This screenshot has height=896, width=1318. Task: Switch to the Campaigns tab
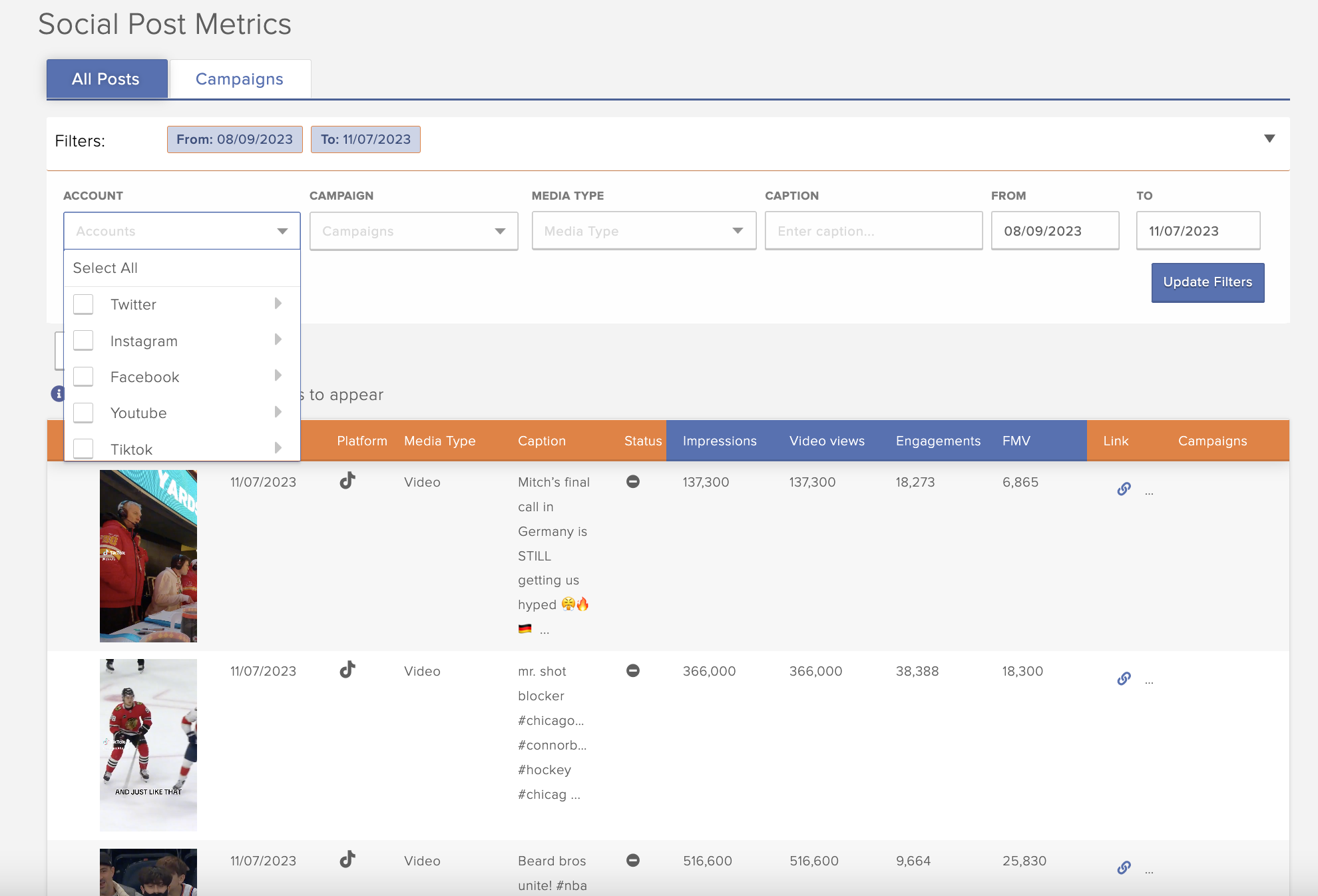tap(240, 79)
